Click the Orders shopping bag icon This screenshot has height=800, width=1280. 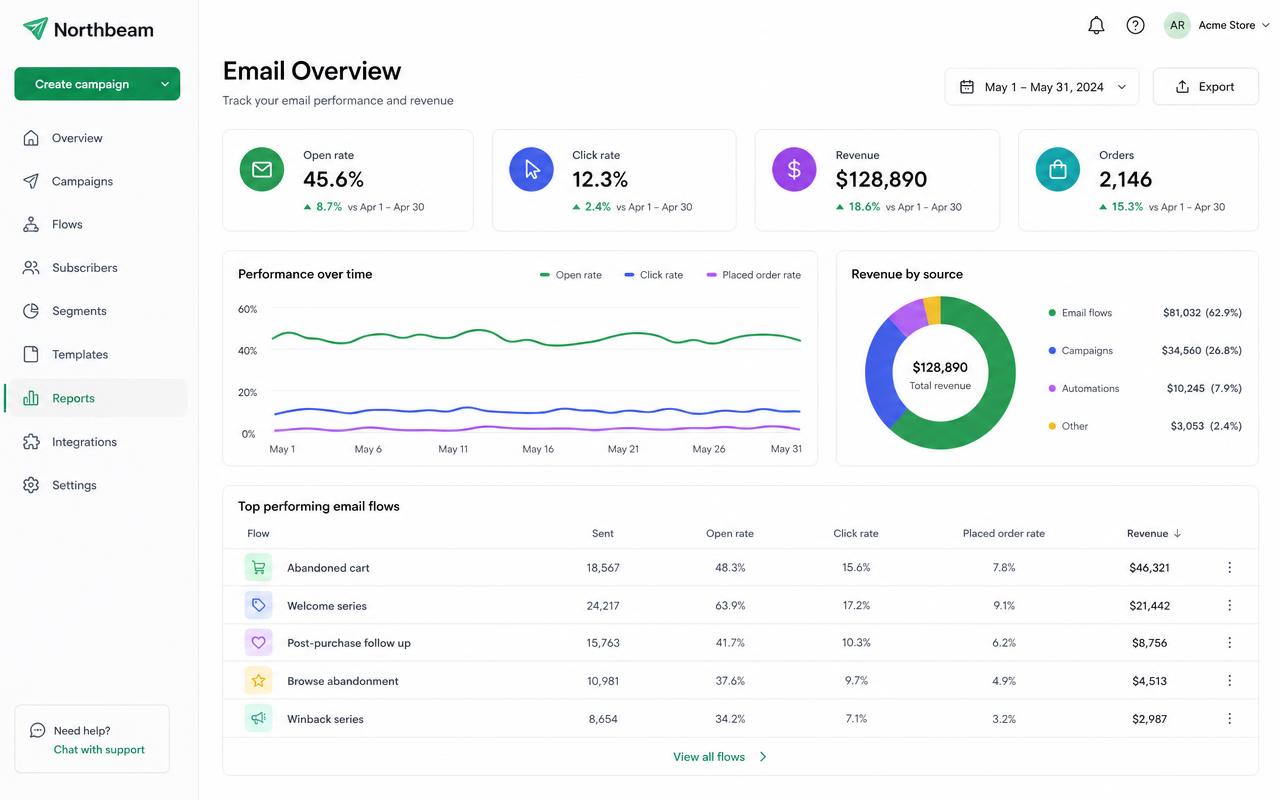(x=1057, y=170)
